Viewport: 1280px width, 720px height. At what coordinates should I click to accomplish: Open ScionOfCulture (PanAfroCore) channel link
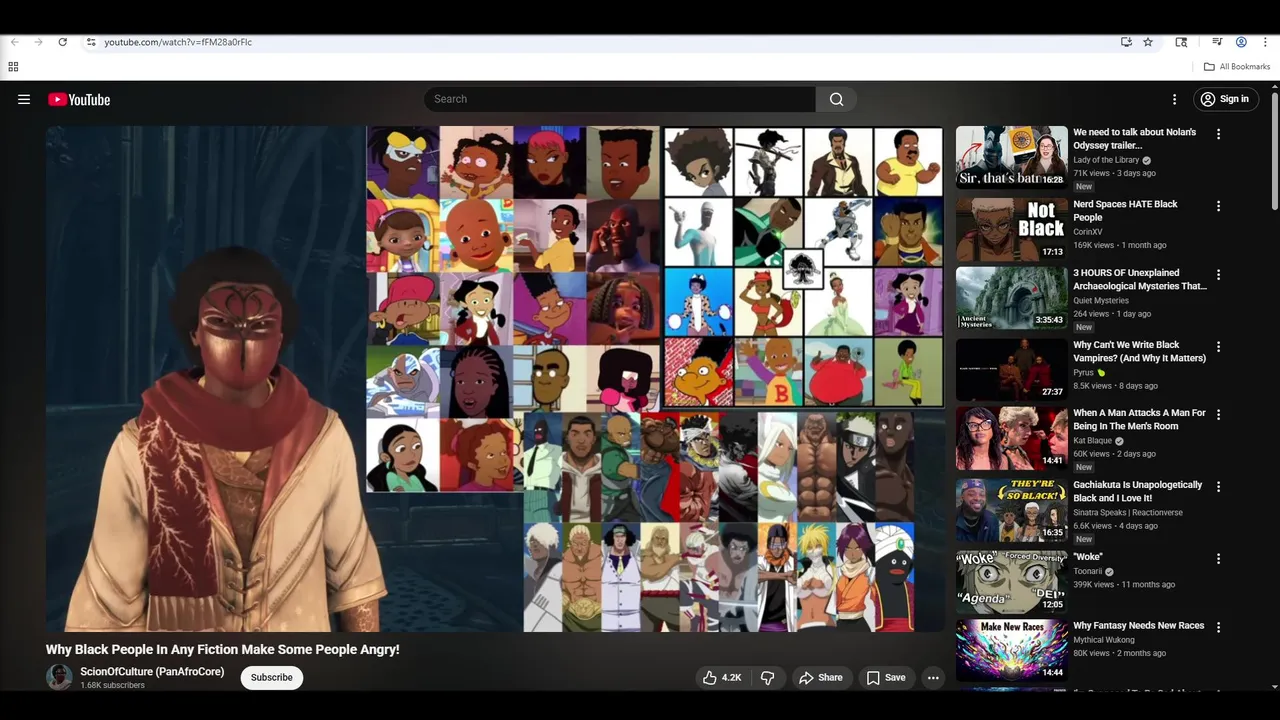(x=152, y=671)
